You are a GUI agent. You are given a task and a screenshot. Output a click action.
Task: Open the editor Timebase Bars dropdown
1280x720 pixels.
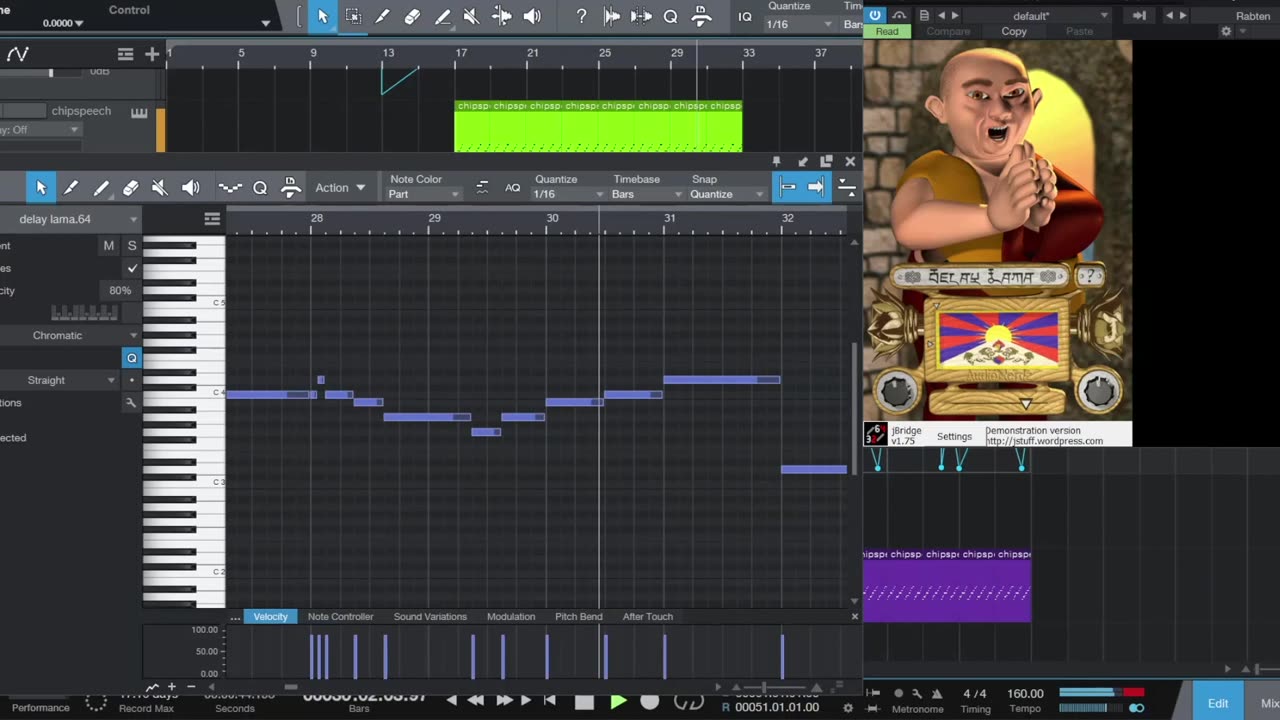647,194
